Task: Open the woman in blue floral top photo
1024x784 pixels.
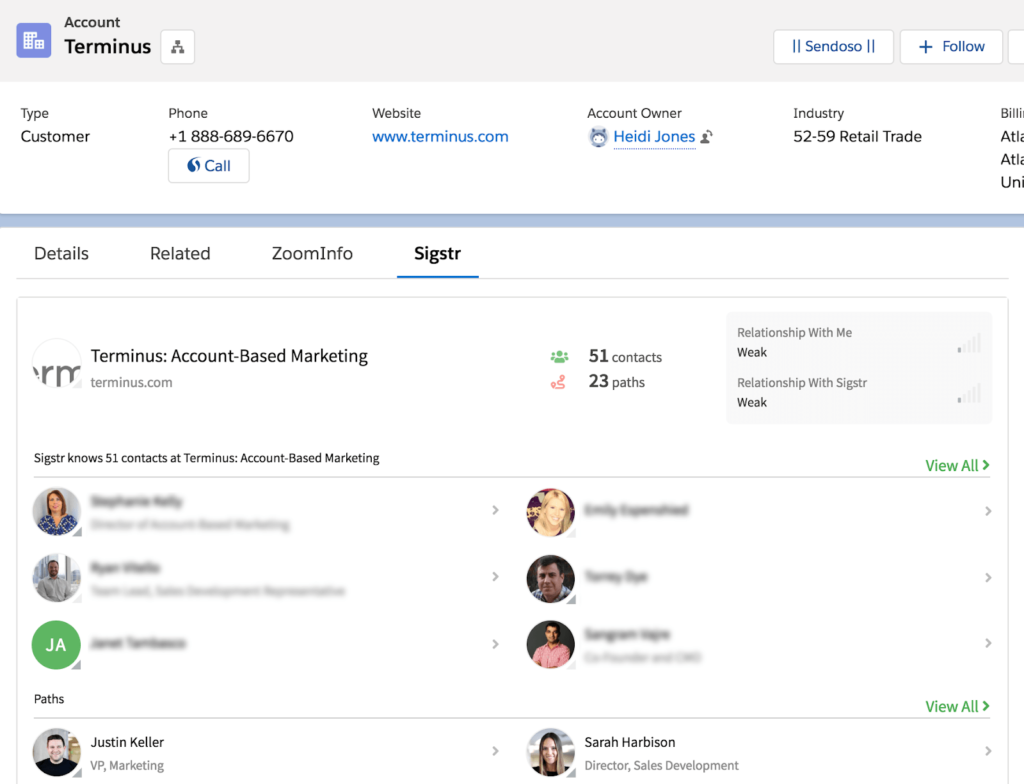Action: [56, 512]
